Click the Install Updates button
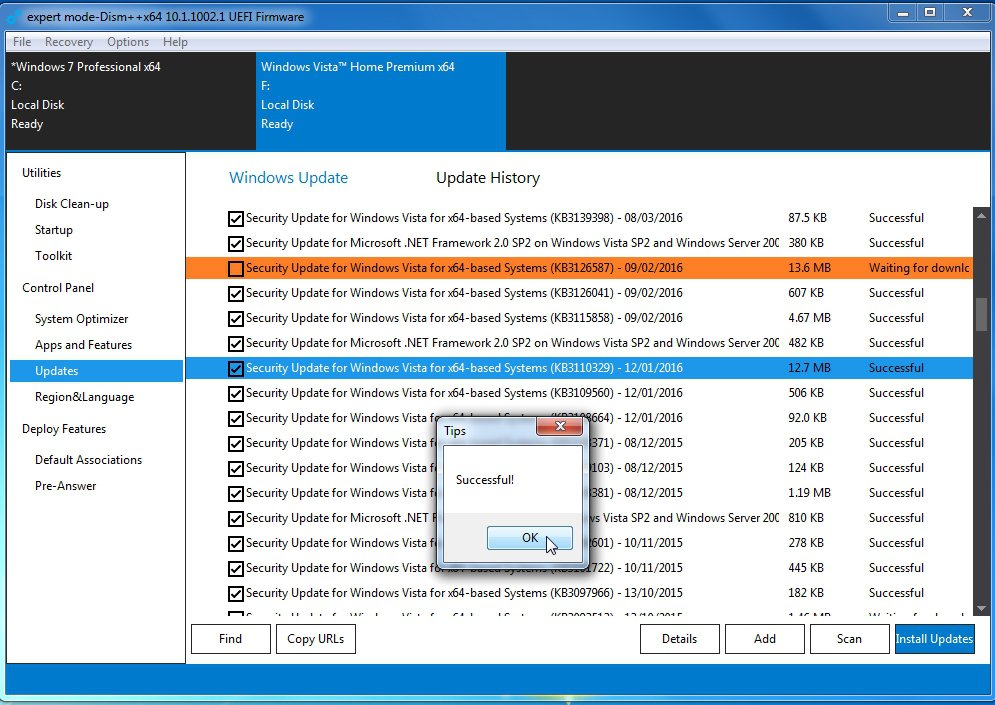Image resolution: width=995 pixels, height=705 pixels. (x=934, y=639)
